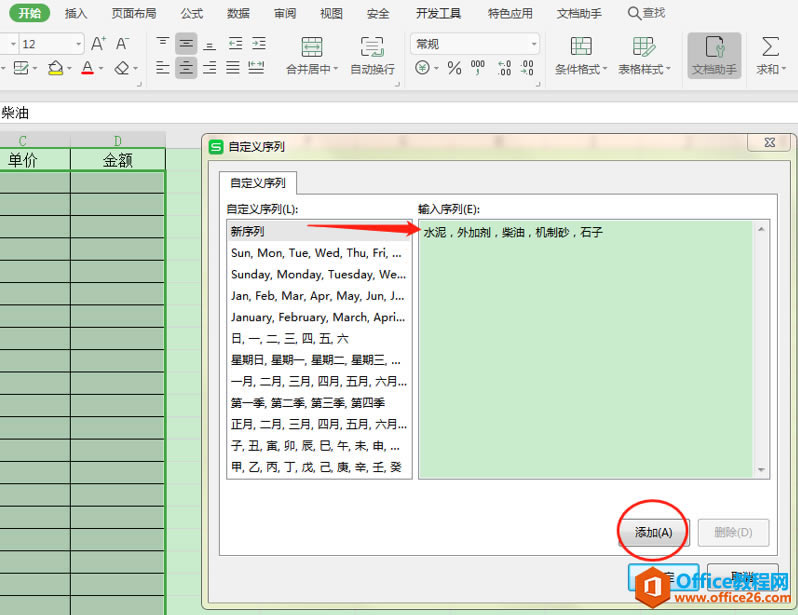Select the 自定义序列 dialog tab
Screen dimensions: 798x615
click(x=258, y=183)
